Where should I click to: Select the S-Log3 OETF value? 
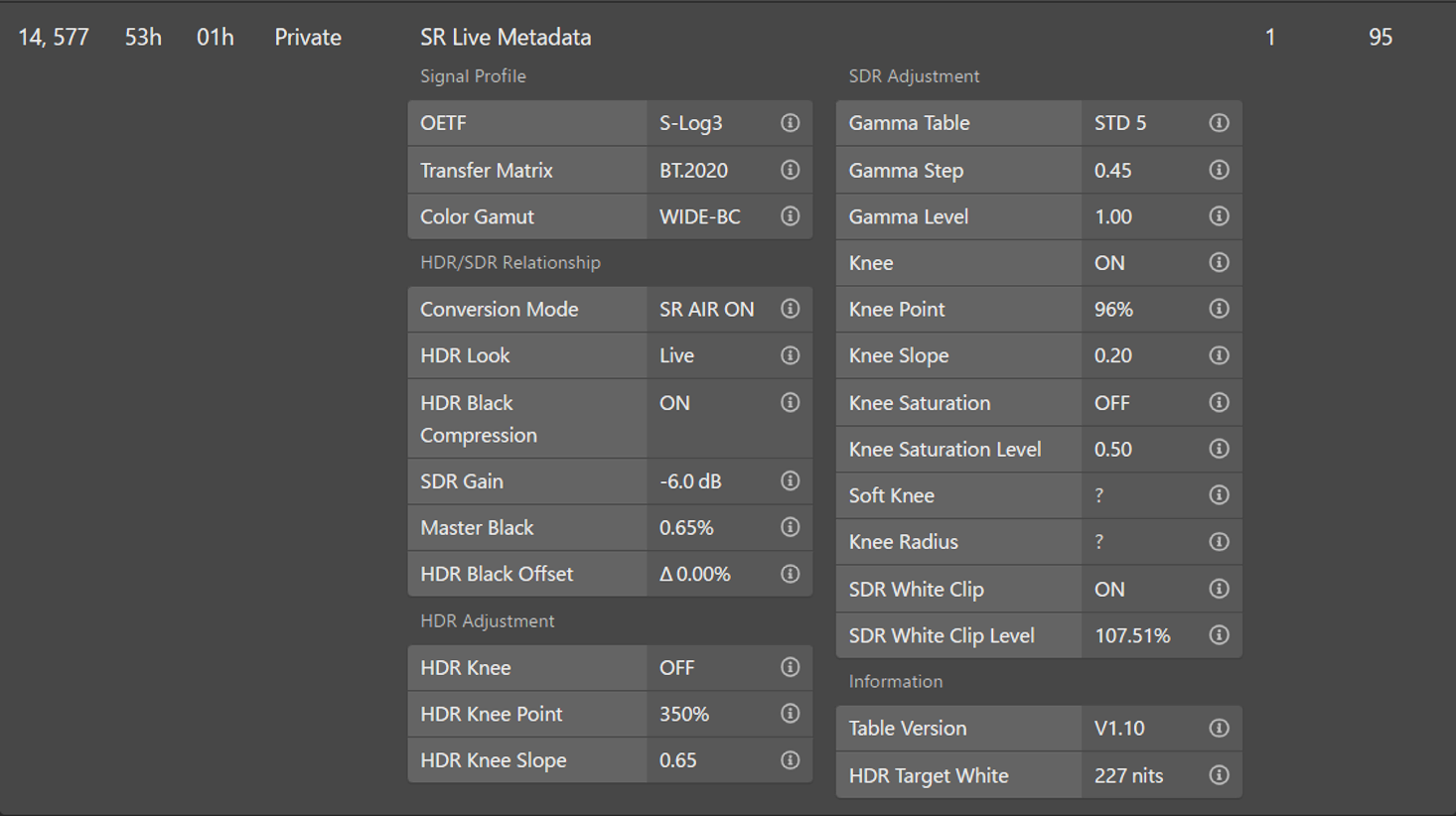coord(691,123)
